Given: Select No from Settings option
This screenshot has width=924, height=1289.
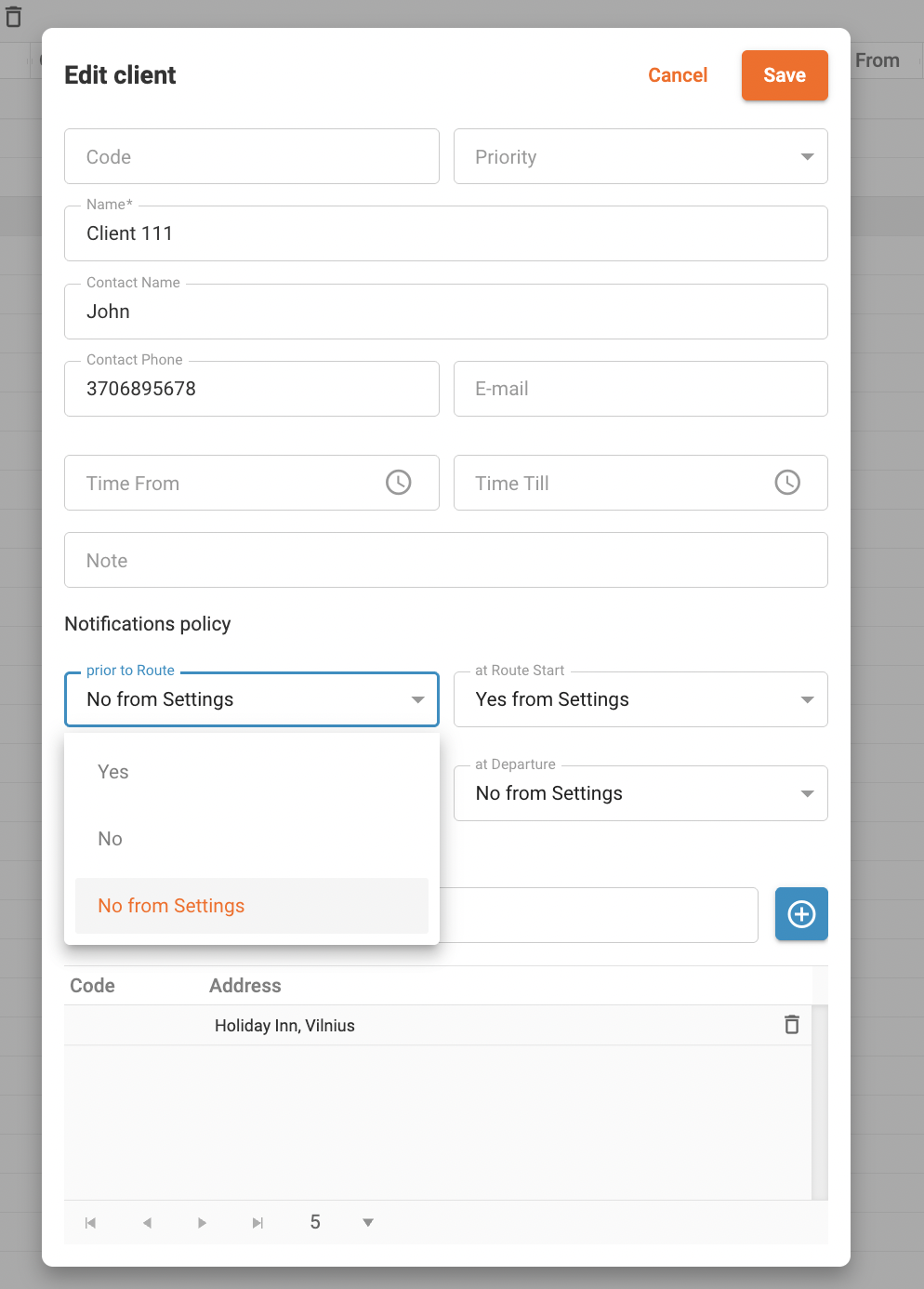Looking at the screenshot, I should [x=171, y=906].
